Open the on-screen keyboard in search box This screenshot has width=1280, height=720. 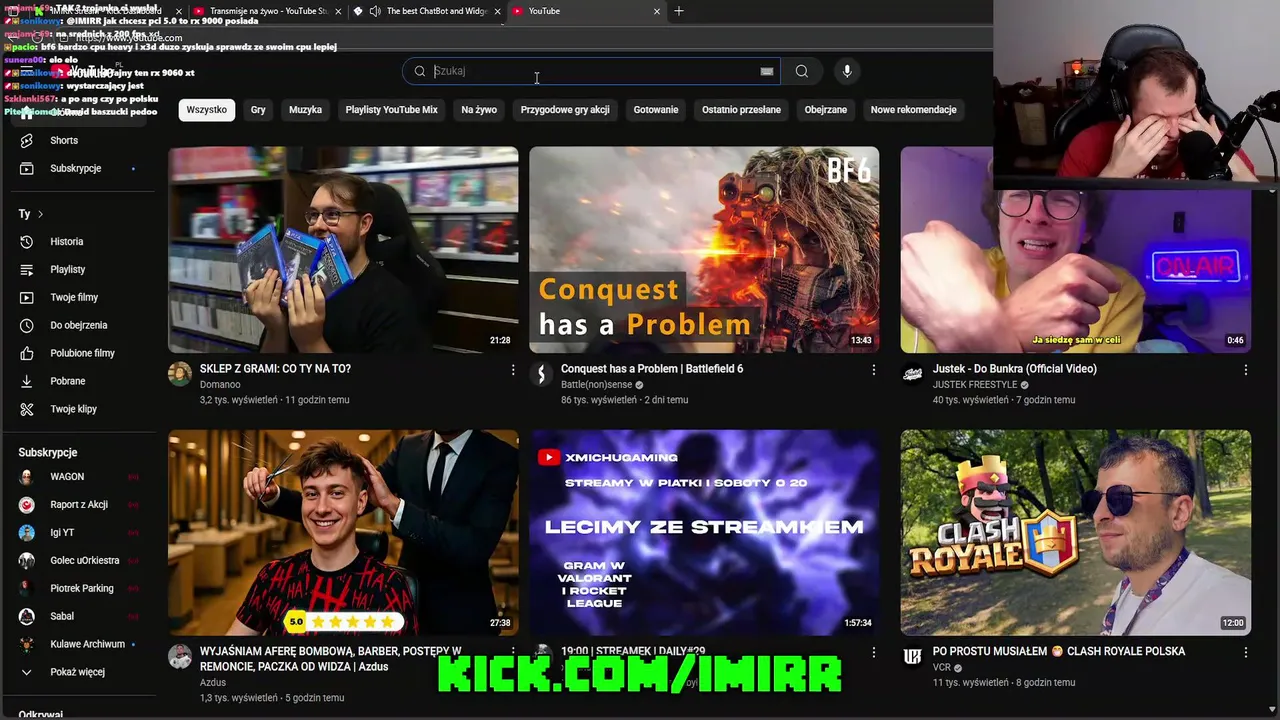coord(767,71)
